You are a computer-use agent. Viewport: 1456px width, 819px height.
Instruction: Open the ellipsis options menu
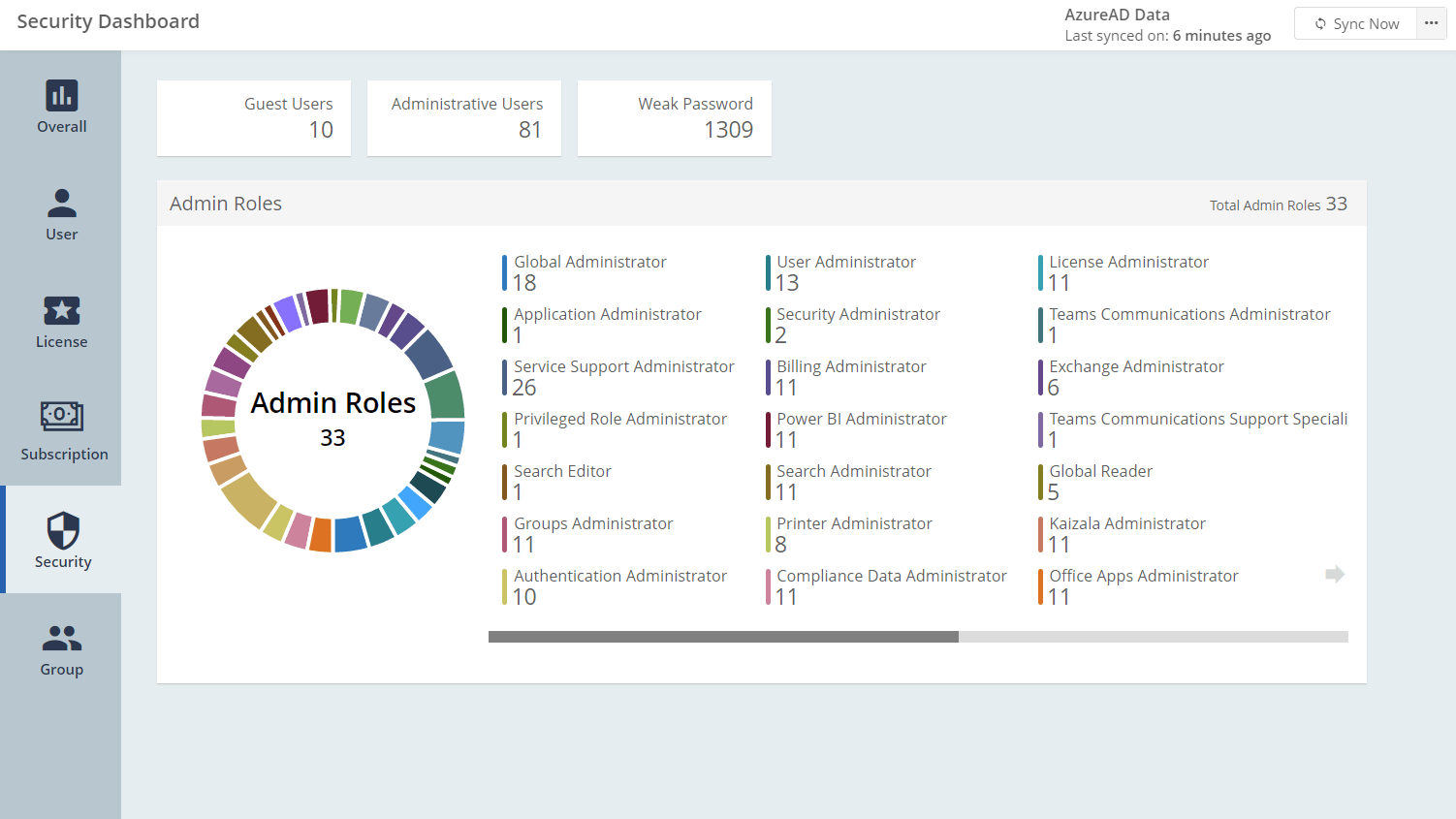click(1432, 22)
